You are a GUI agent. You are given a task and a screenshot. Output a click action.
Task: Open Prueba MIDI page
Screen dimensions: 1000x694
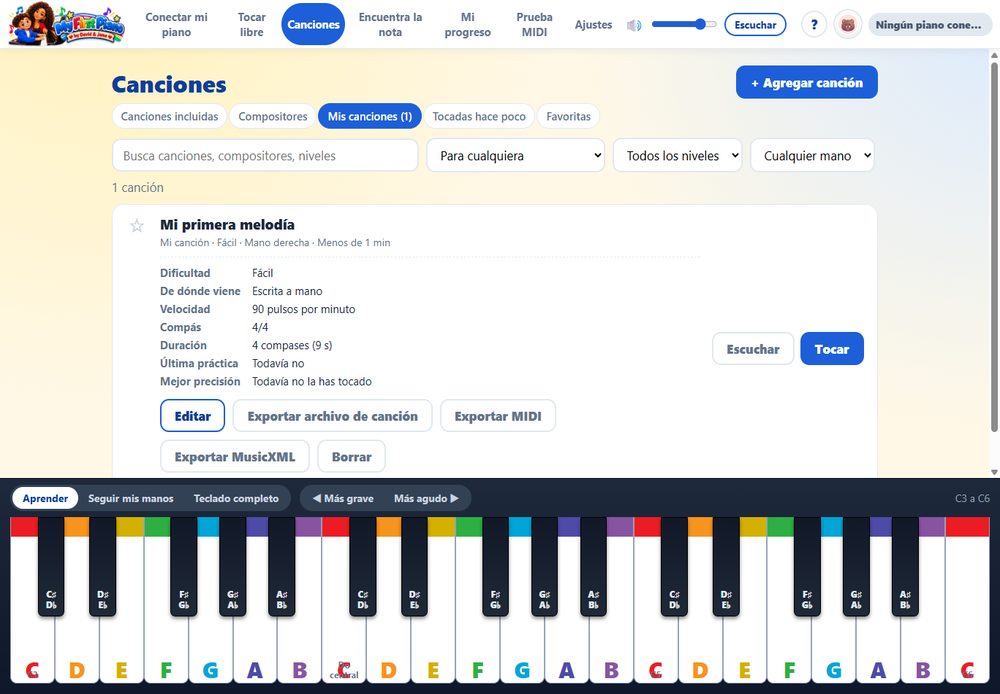534,24
